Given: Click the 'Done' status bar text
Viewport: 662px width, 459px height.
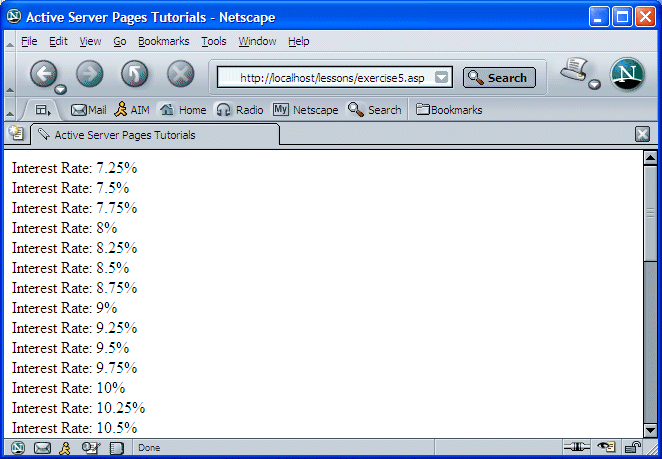Looking at the screenshot, I should click(149, 448).
